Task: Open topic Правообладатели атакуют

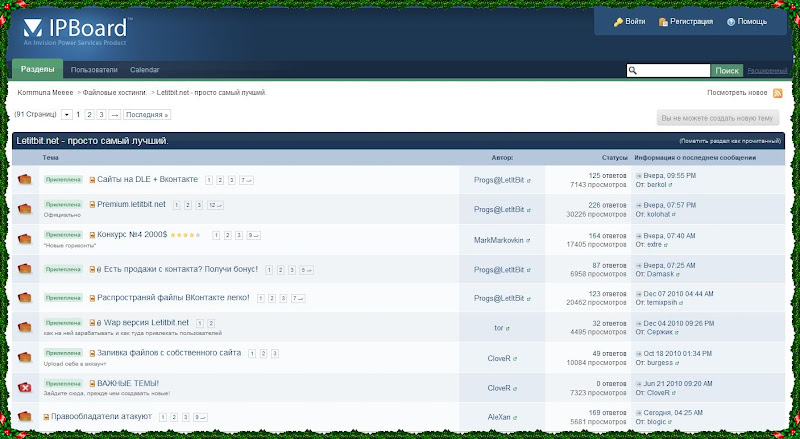Action: pyautogui.click(x=102, y=417)
